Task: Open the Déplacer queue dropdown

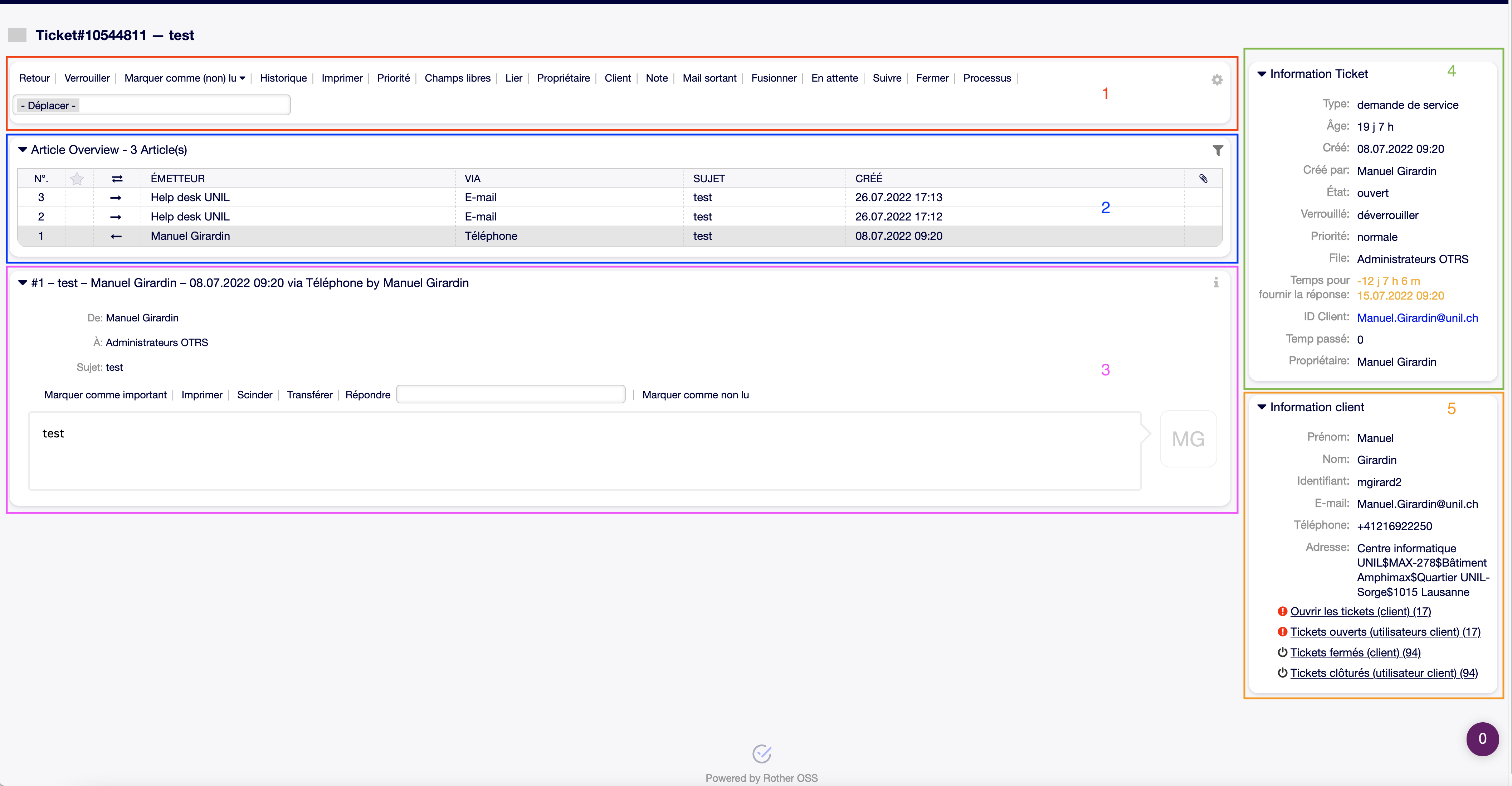Action: click(151, 106)
